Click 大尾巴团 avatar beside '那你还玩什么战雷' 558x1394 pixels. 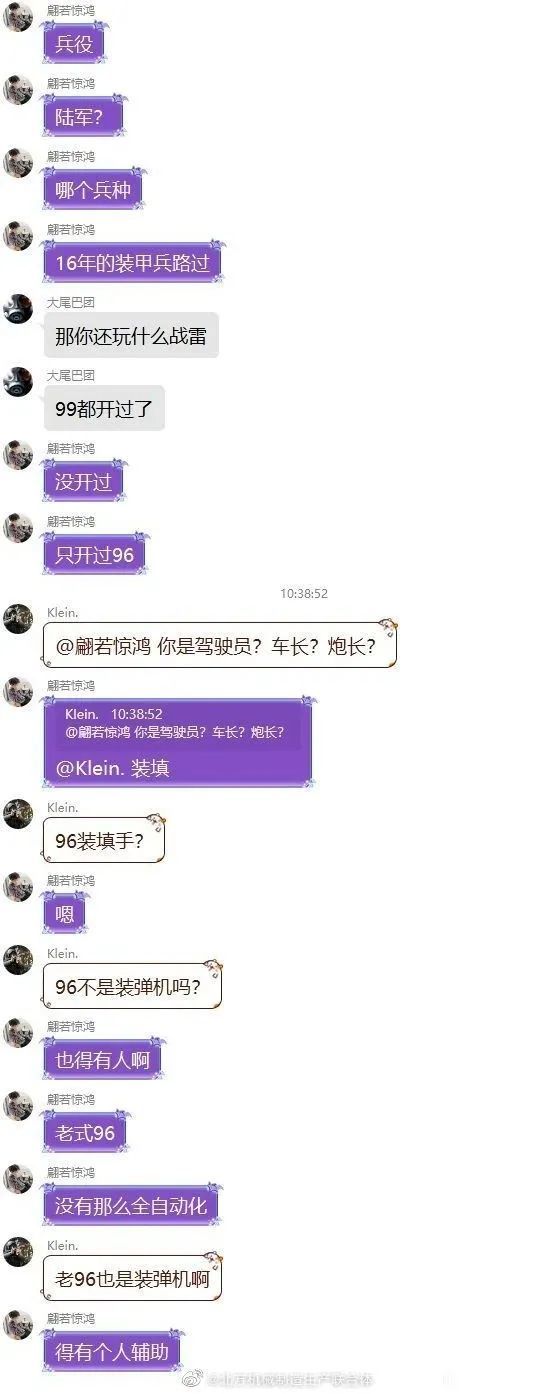pyautogui.click(x=18, y=309)
